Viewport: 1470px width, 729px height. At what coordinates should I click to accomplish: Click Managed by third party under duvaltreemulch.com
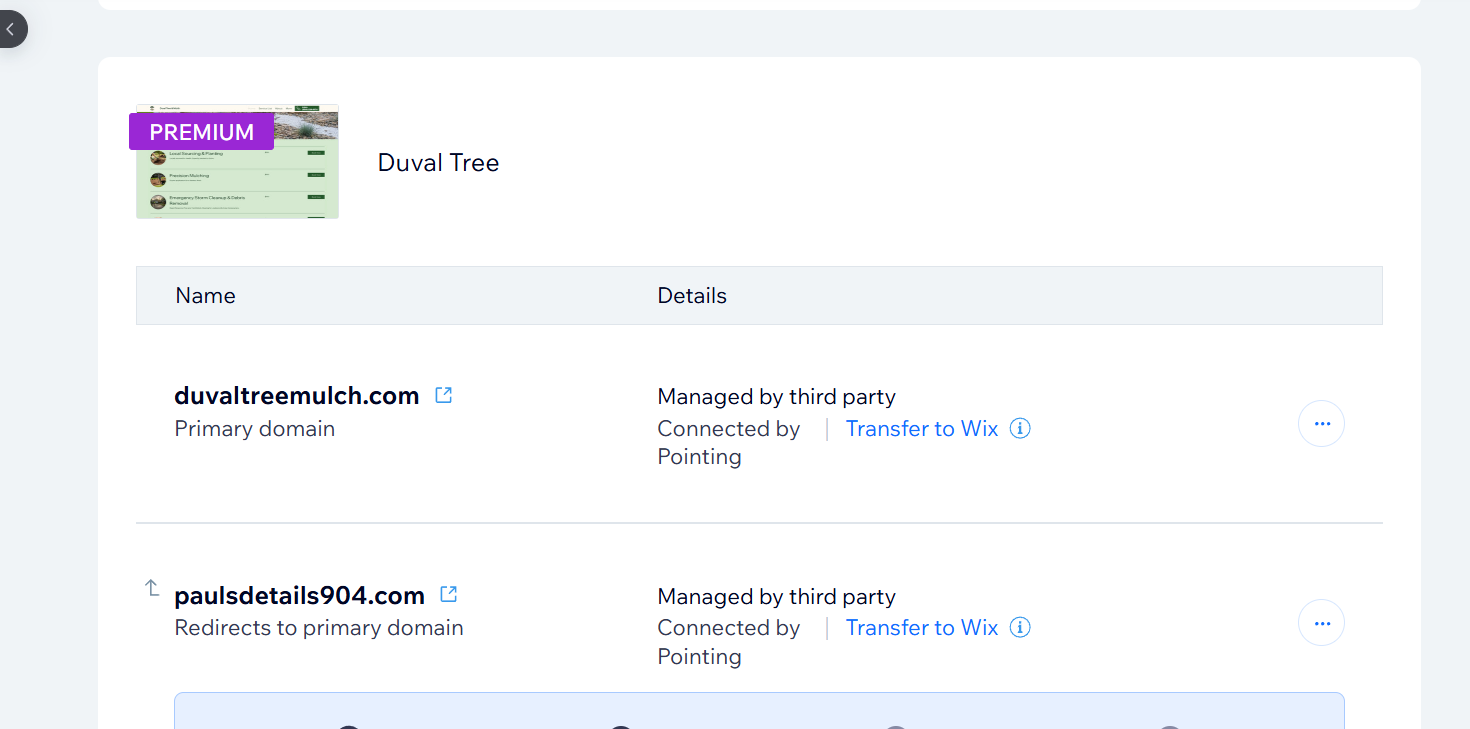(x=776, y=397)
